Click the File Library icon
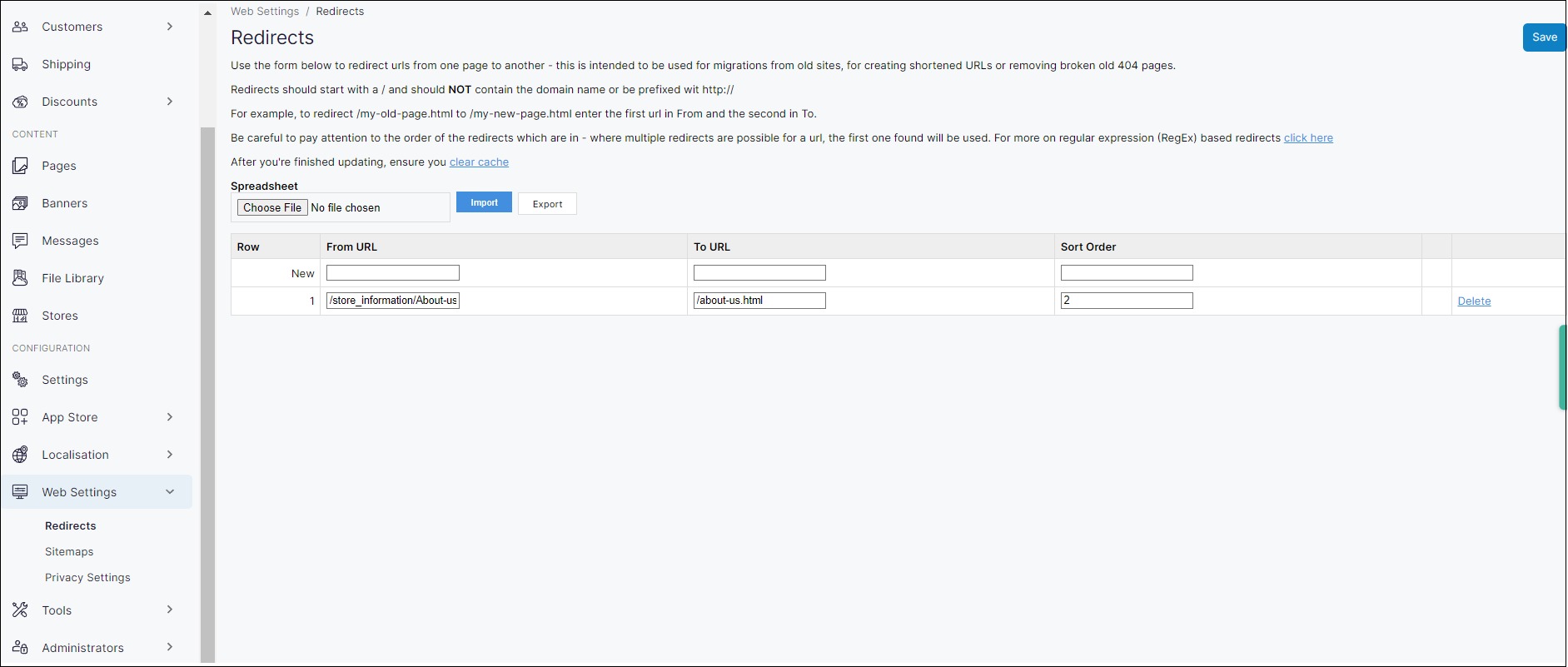The height and width of the screenshot is (667, 1568). (20, 278)
